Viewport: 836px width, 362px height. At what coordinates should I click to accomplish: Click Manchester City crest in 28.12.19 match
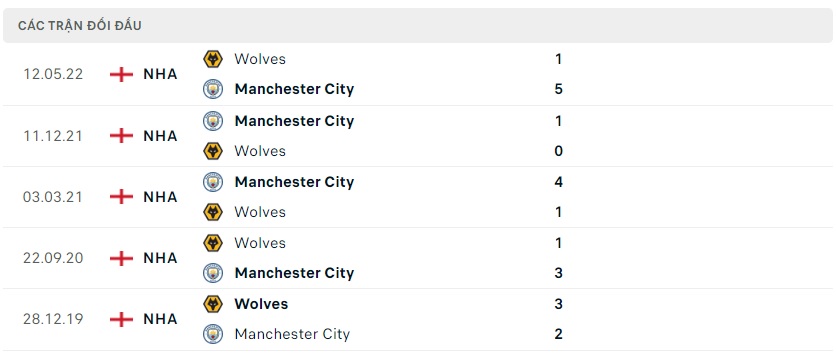(213, 334)
